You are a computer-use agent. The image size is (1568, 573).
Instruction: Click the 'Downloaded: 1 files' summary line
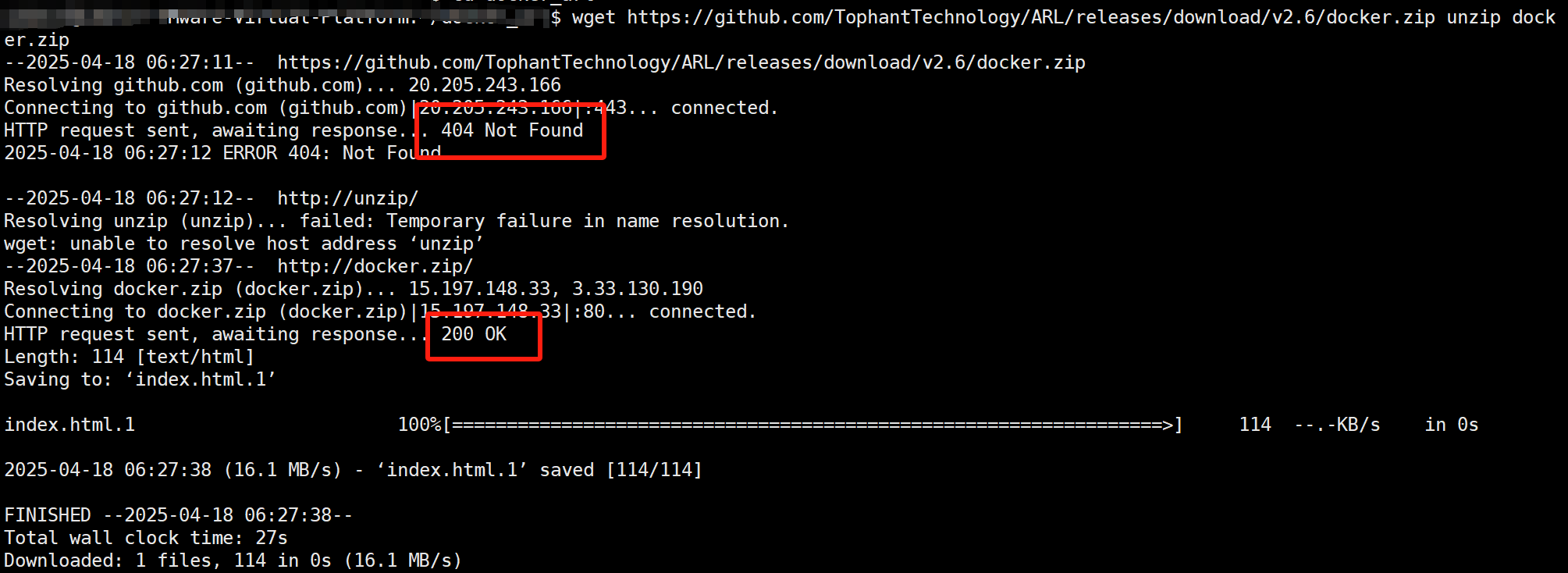coord(233,561)
